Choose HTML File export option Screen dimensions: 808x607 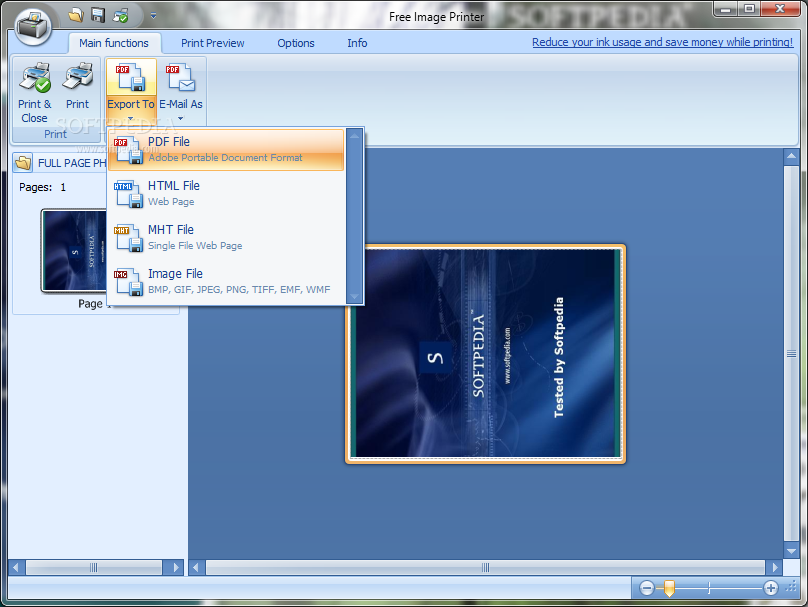tap(226, 193)
